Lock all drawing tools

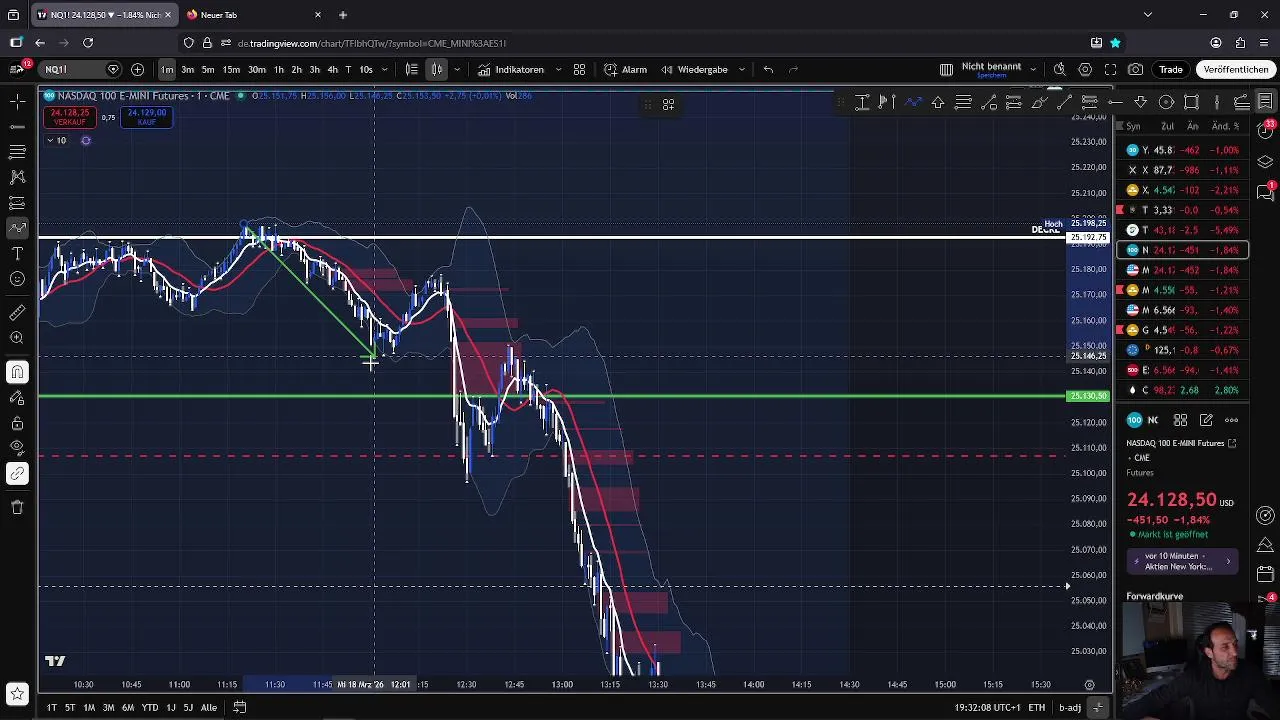tap(17, 423)
